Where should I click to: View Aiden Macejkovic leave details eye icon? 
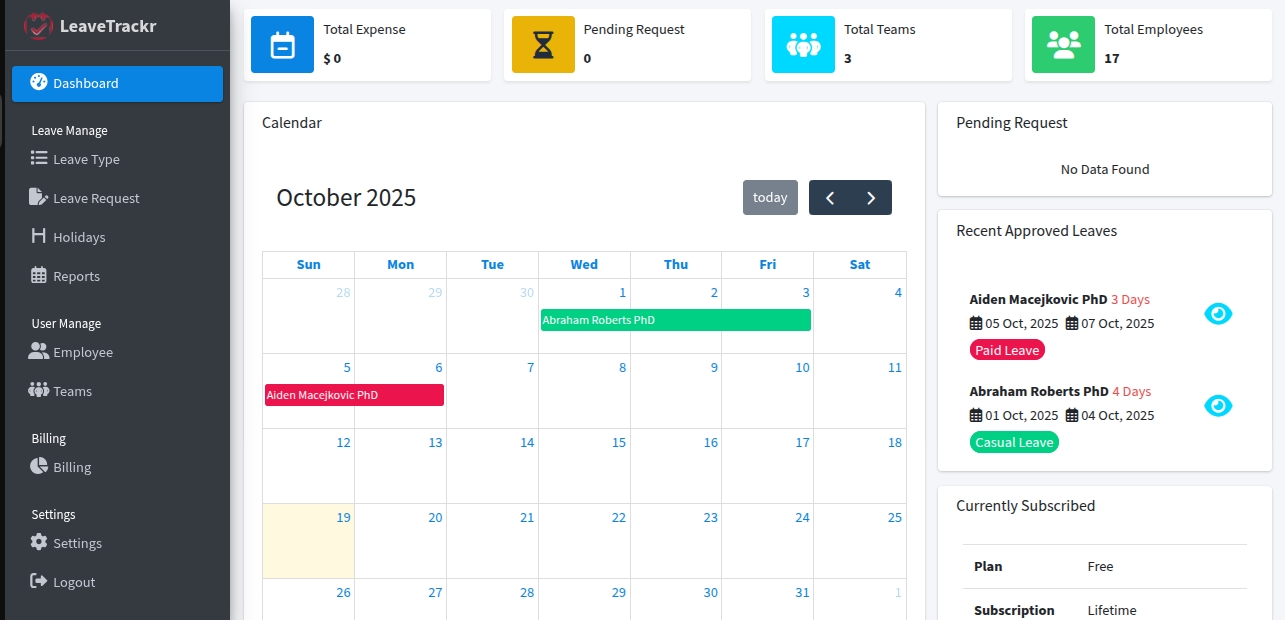(1218, 314)
